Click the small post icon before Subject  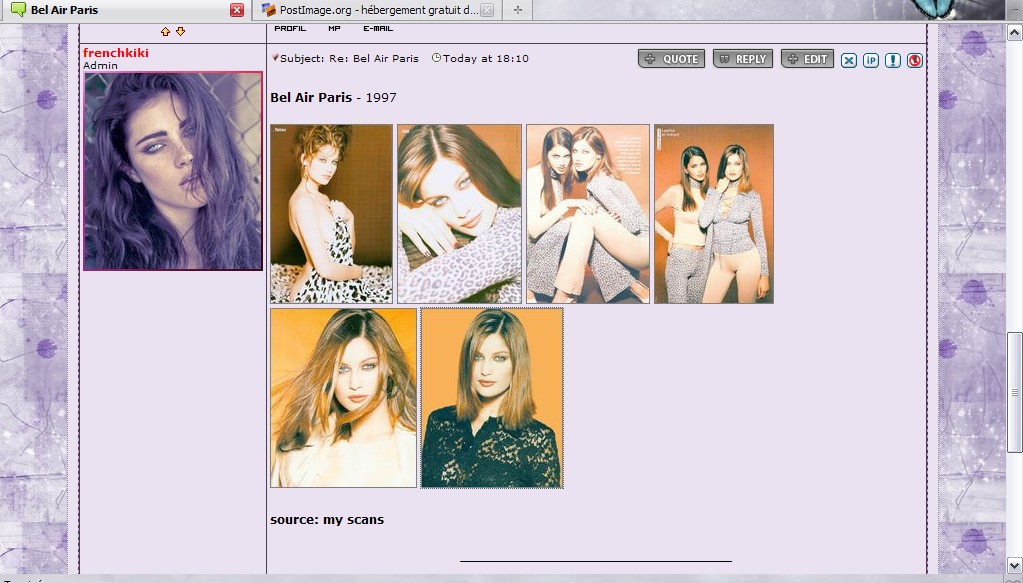pos(275,57)
